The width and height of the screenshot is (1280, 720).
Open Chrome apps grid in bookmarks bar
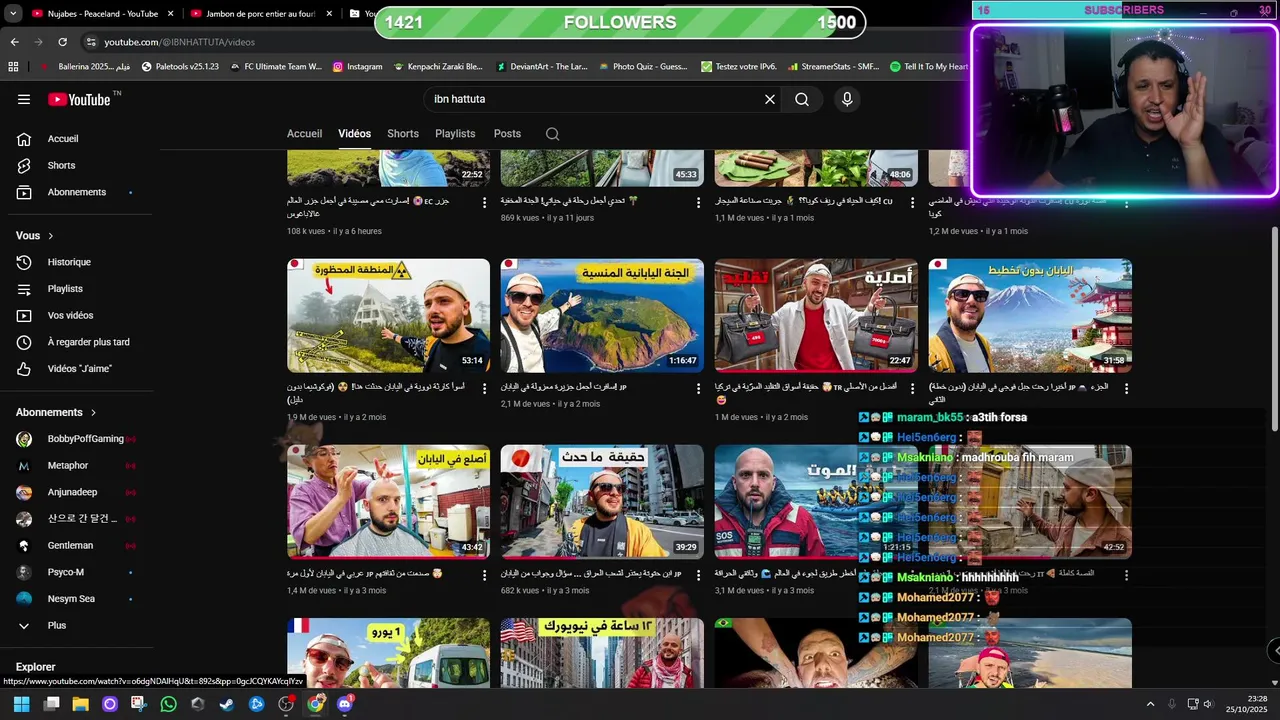(13, 67)
